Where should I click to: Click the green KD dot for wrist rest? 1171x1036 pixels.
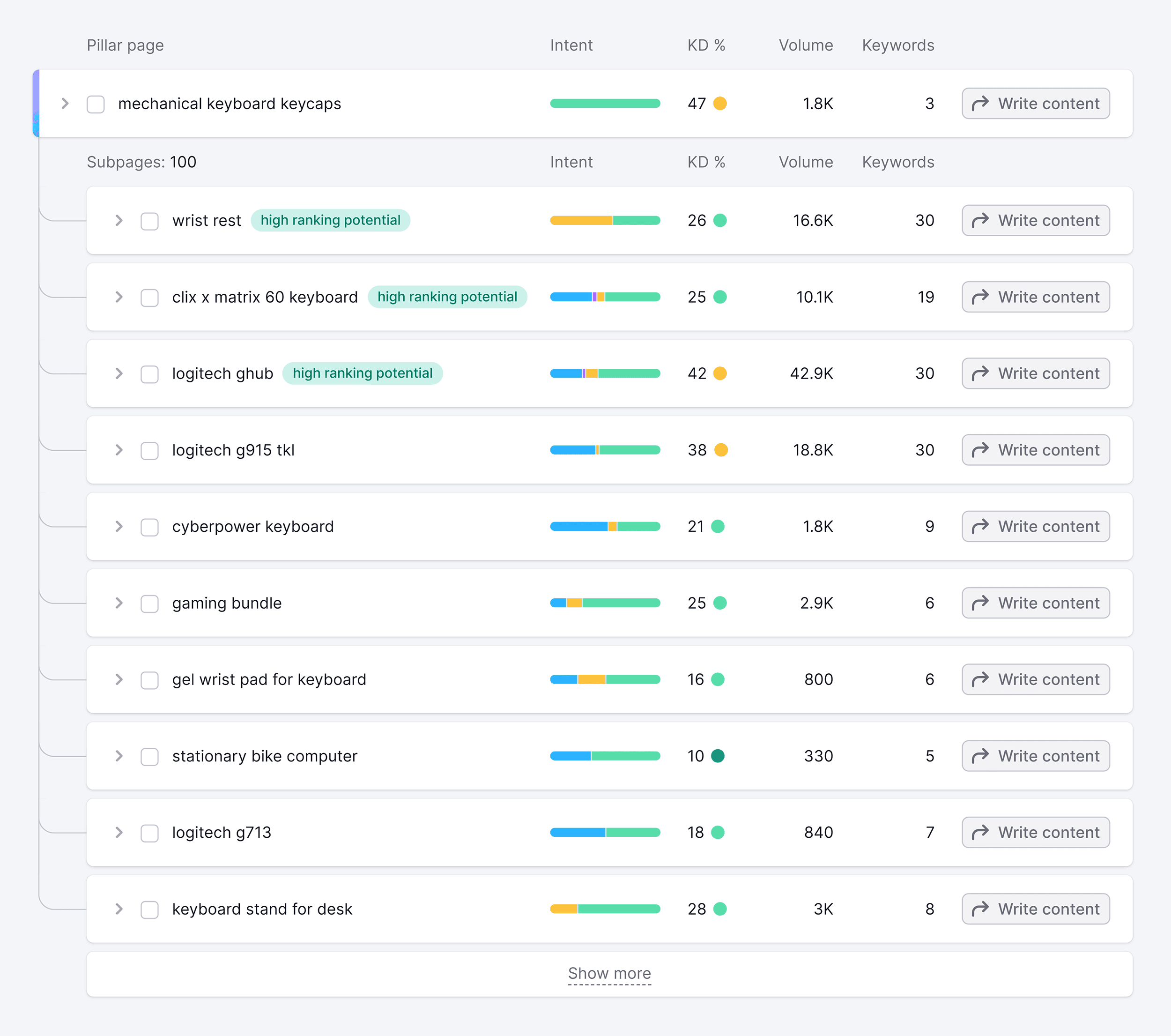[720, 221]
